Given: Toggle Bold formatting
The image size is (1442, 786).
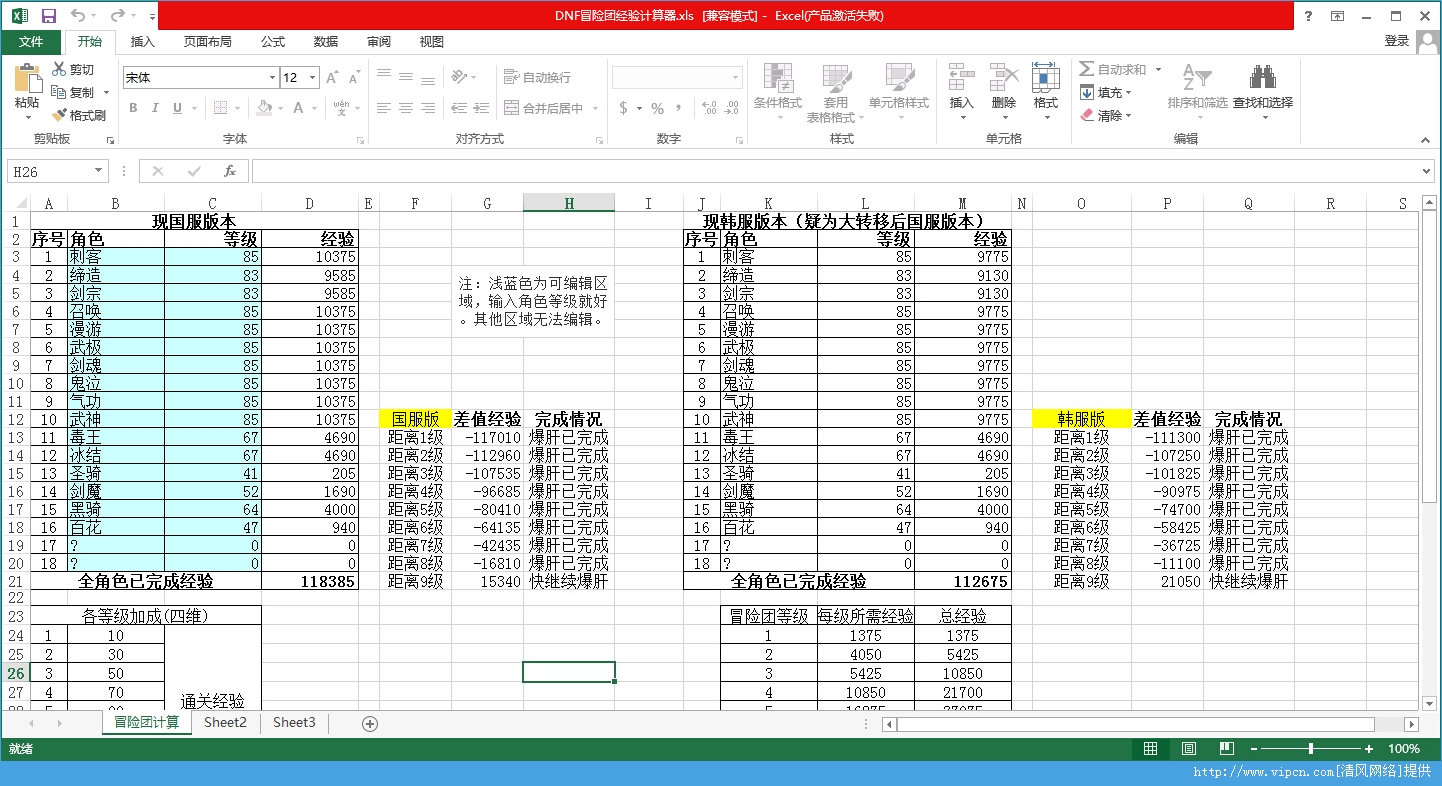Looking at the screenshot, I should coord(132,108).
